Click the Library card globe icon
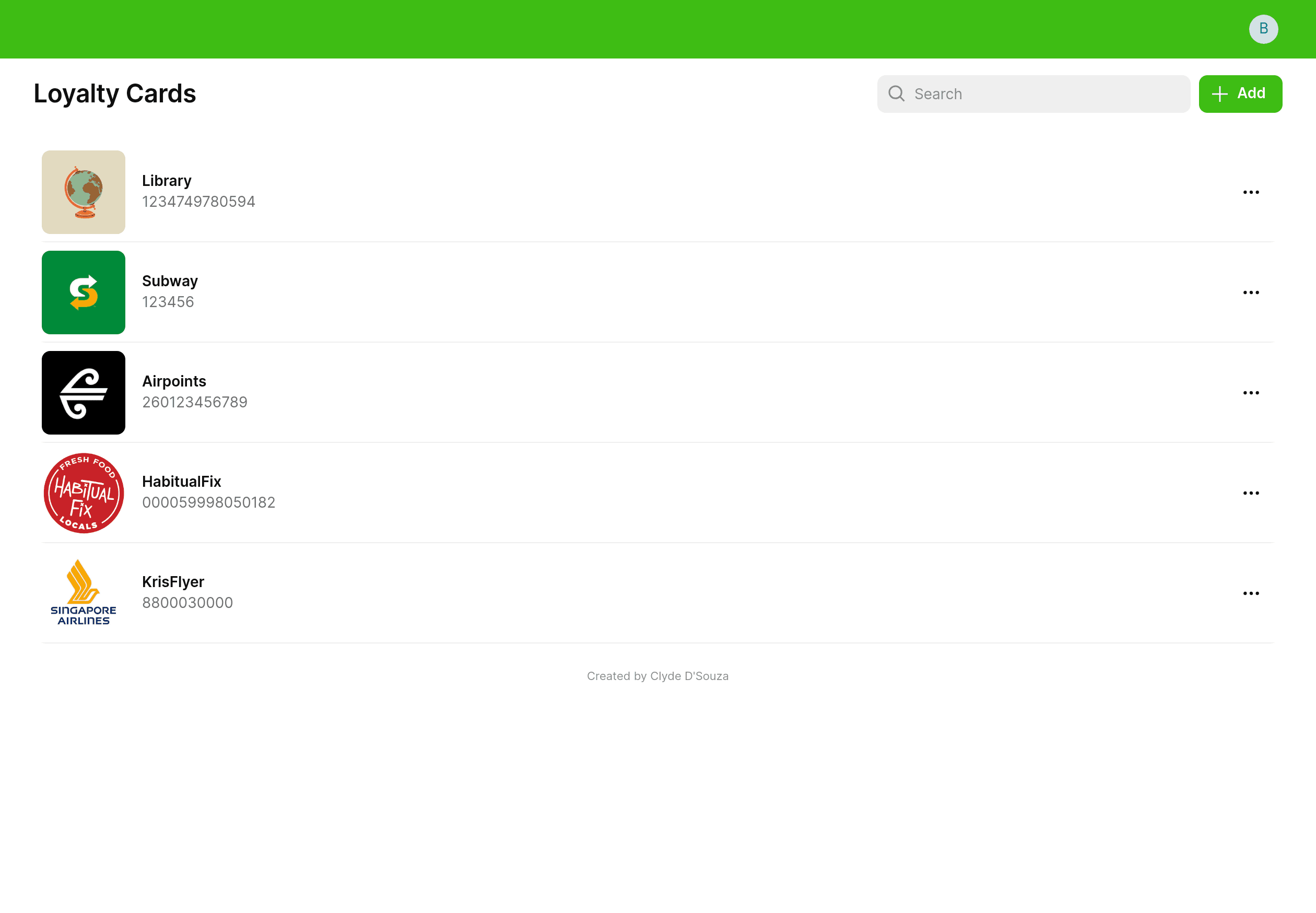 [83, 192]
